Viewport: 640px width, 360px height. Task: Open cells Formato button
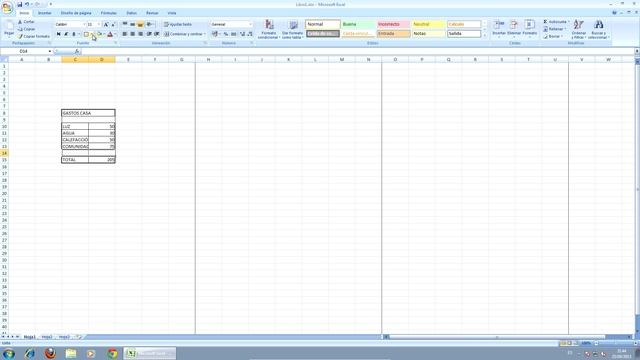(x=529, y=29)
